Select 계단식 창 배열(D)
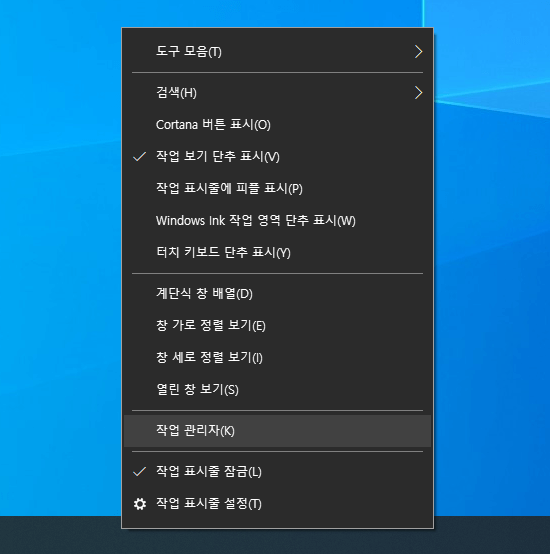The width and height of the screenshot is (550, 554). (277, 294)
